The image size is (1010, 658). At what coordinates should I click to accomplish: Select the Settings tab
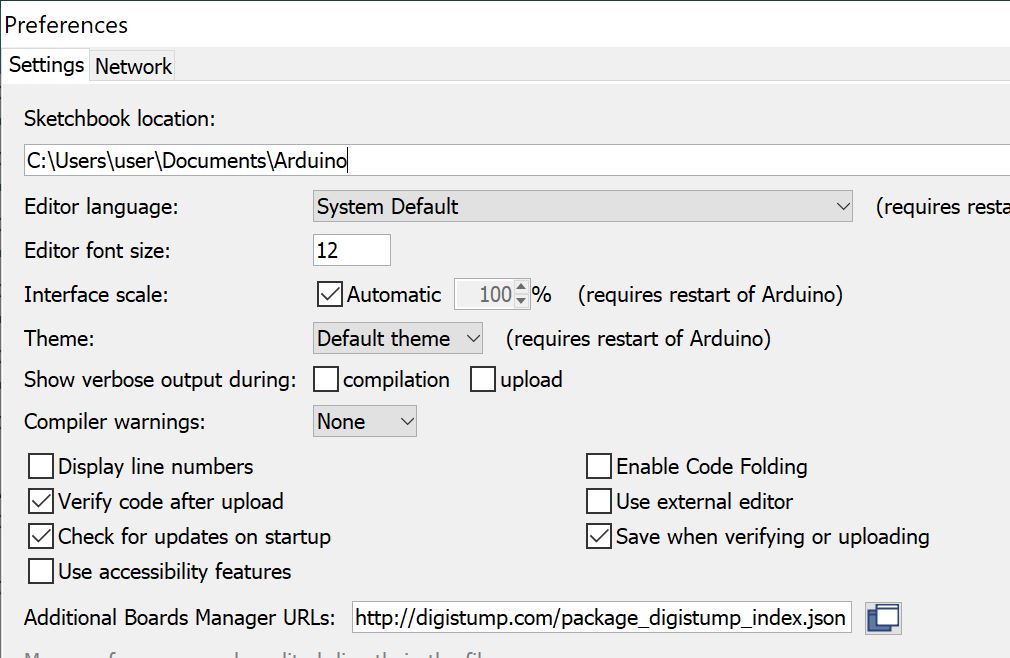[46, 66]
